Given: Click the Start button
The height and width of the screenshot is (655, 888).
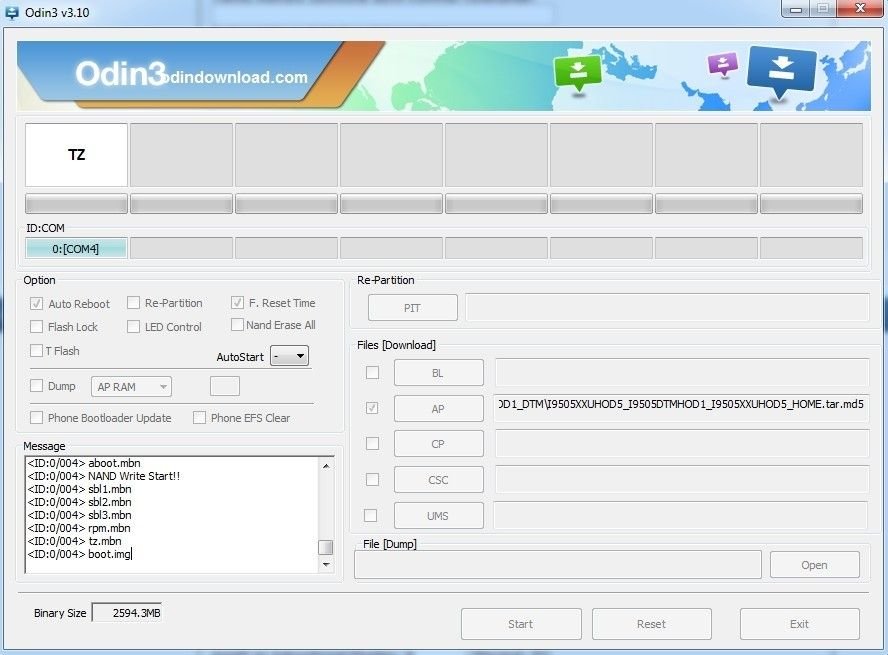Looking at the screenshot, I should [x=521, y=624].
